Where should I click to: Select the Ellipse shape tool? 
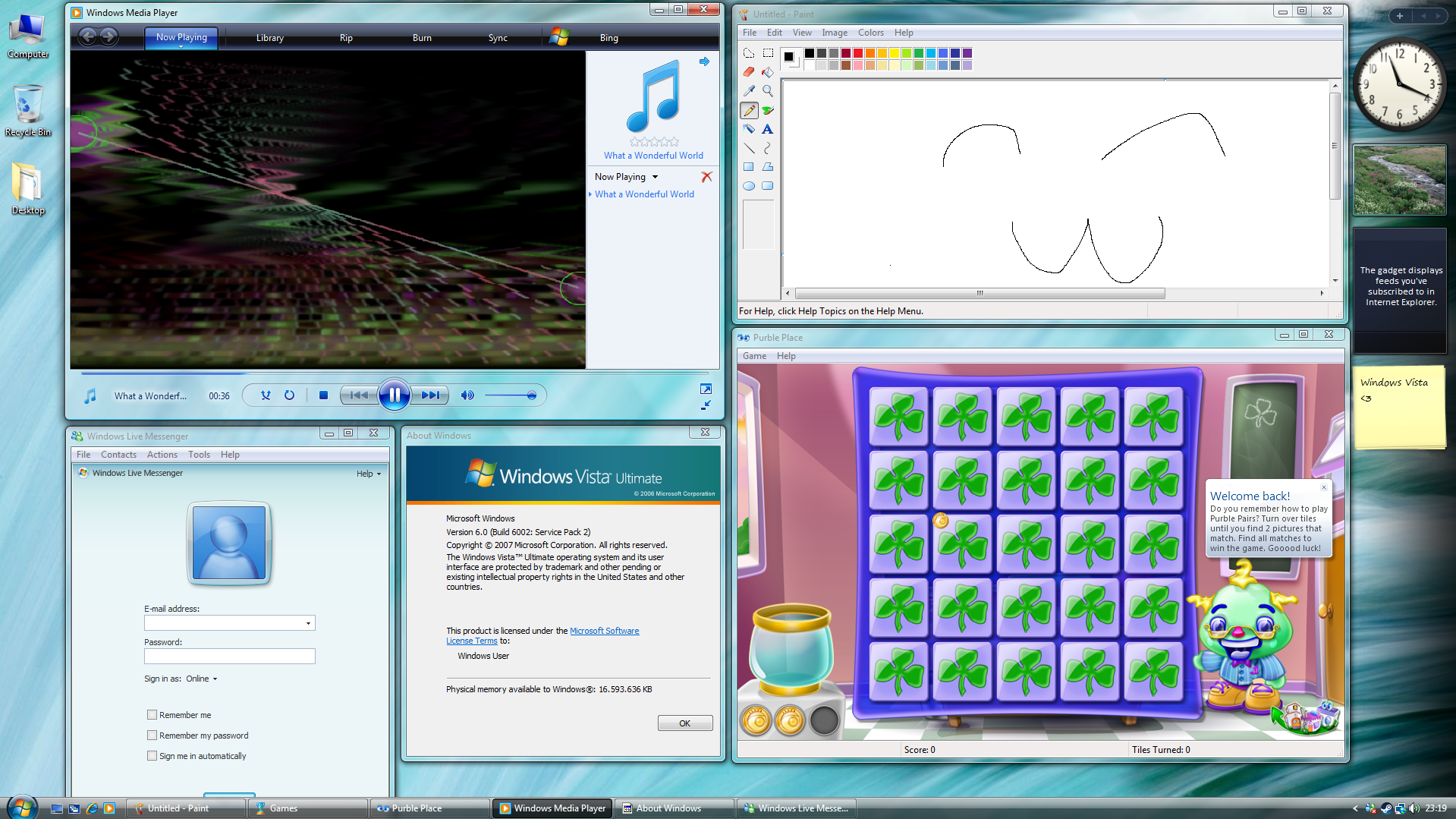(x=749, y=186)
